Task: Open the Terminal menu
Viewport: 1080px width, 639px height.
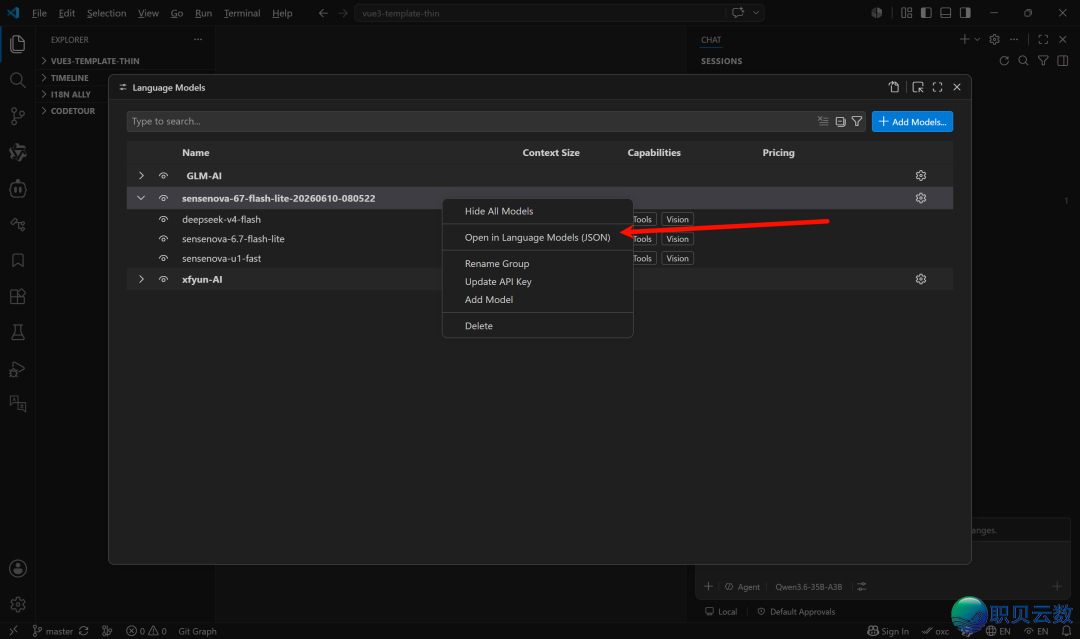Action: click(242, 13)
